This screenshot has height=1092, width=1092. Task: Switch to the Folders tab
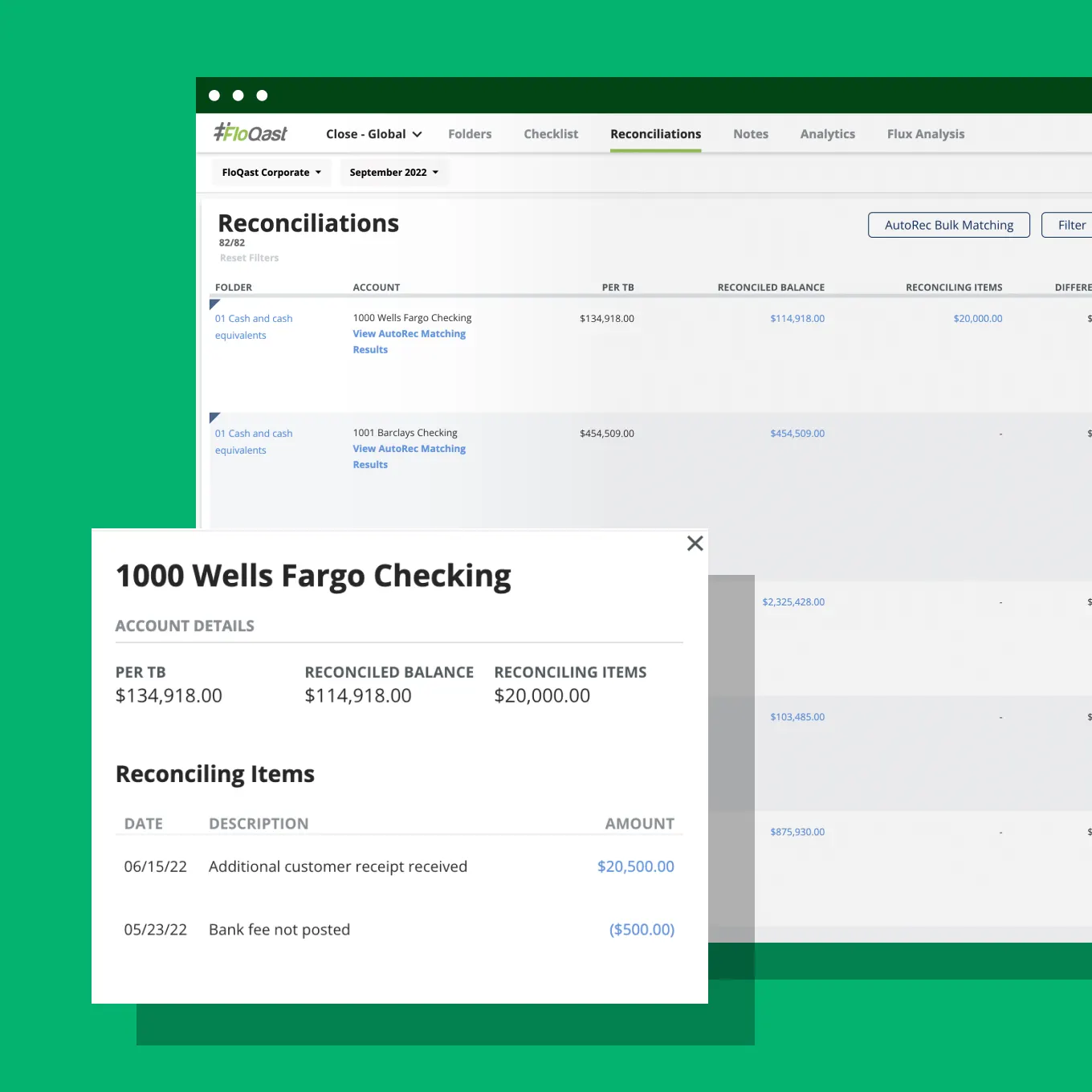(x=470, y=134)
